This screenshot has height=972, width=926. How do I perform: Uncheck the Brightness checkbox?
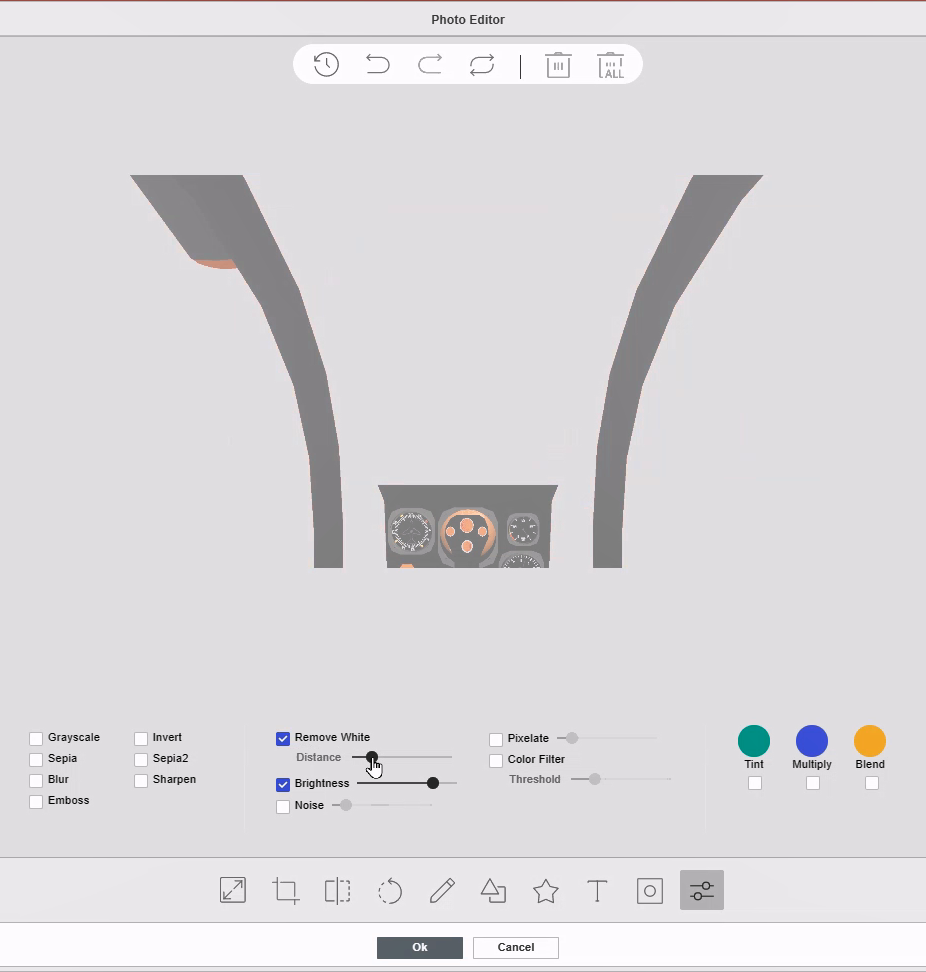coord(283,784)
